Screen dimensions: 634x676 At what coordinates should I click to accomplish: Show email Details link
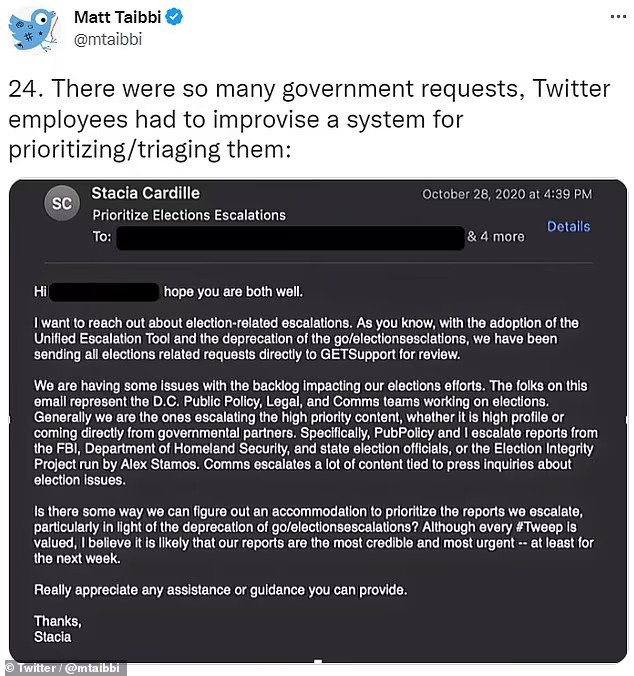tap(568, 226)
